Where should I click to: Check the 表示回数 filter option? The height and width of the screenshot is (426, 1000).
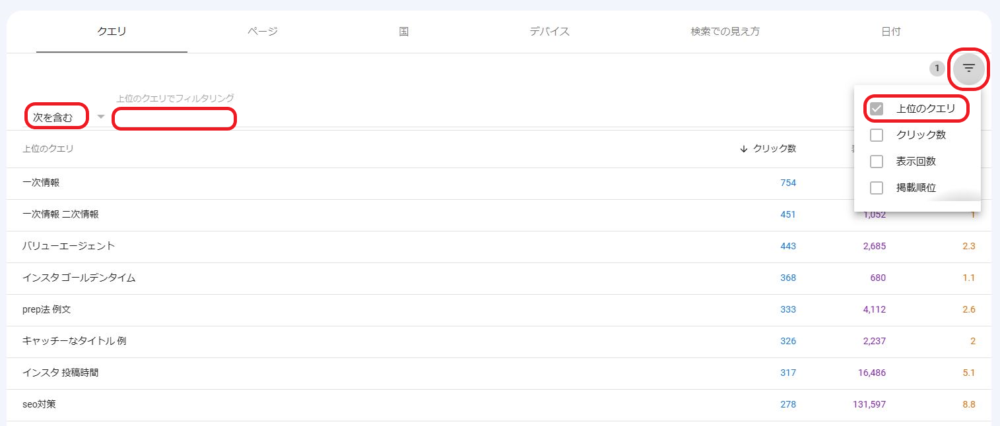(x=877, y=161)
